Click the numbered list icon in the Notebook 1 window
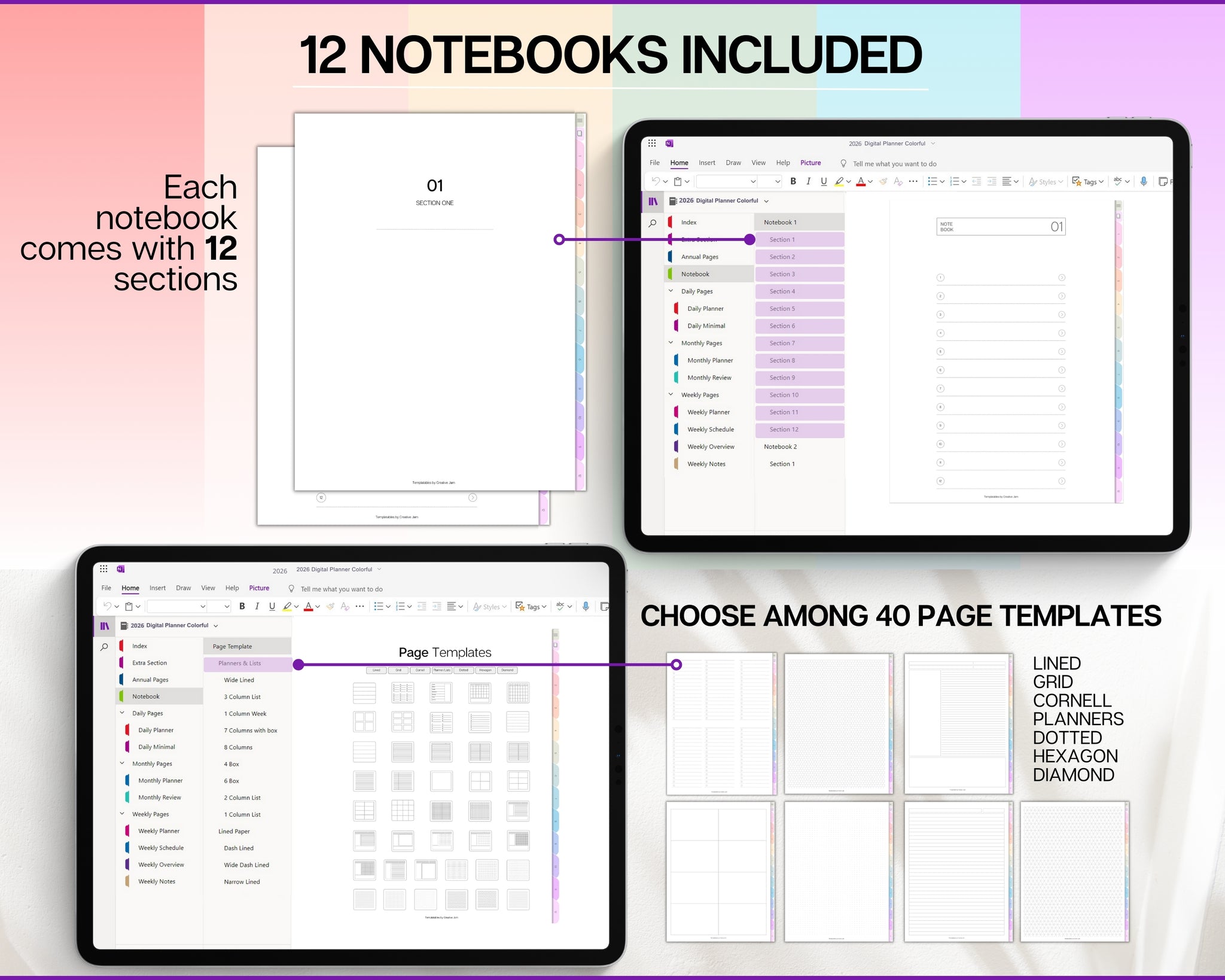Screen dimensions: 1225x980 click(955, 181)
